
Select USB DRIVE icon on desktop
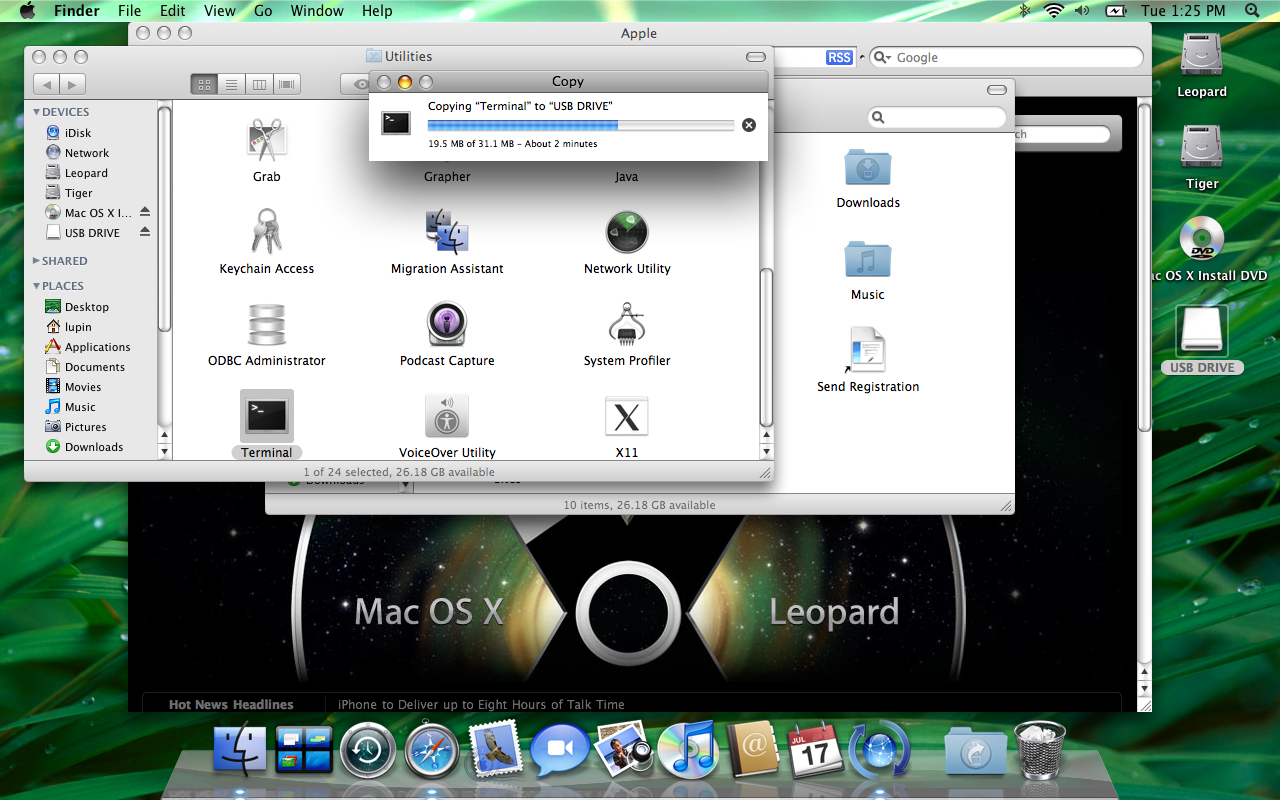(1202, 331)
